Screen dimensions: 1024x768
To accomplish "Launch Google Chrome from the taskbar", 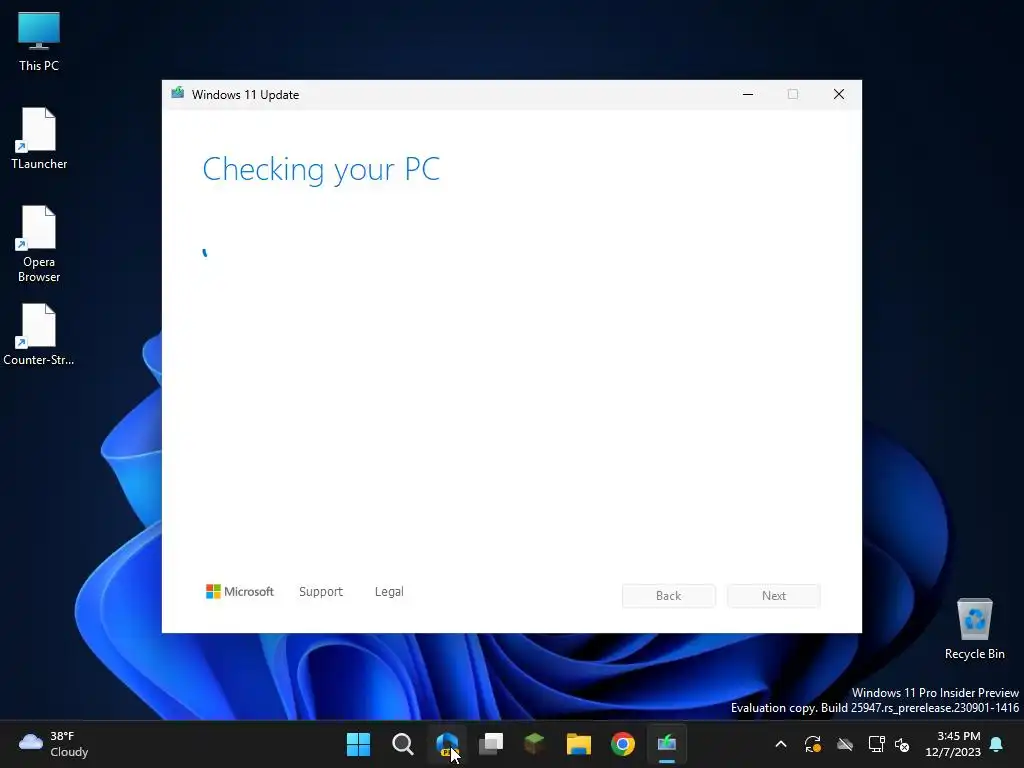I will [622, 744].
